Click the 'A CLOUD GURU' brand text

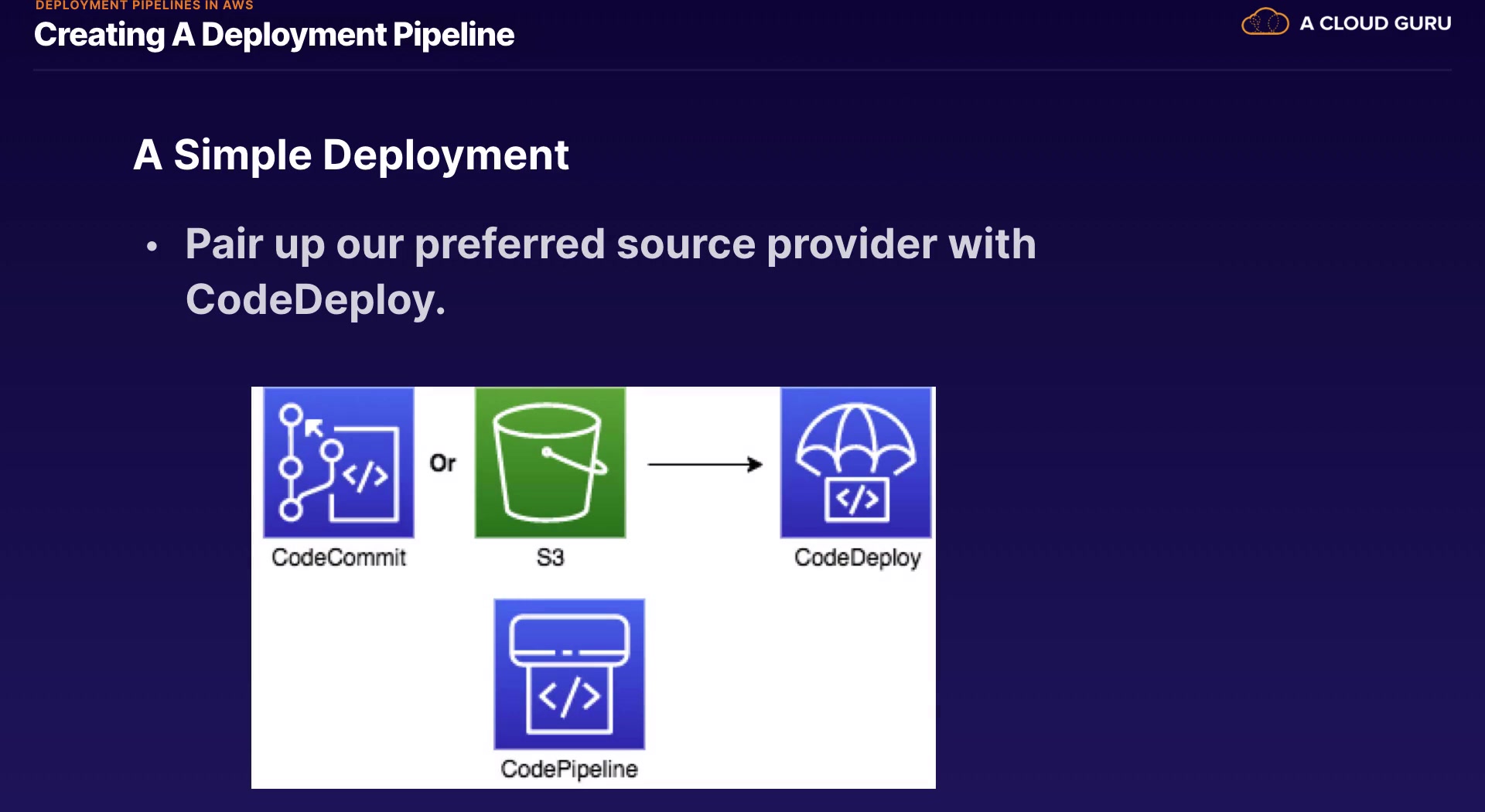1375,23
